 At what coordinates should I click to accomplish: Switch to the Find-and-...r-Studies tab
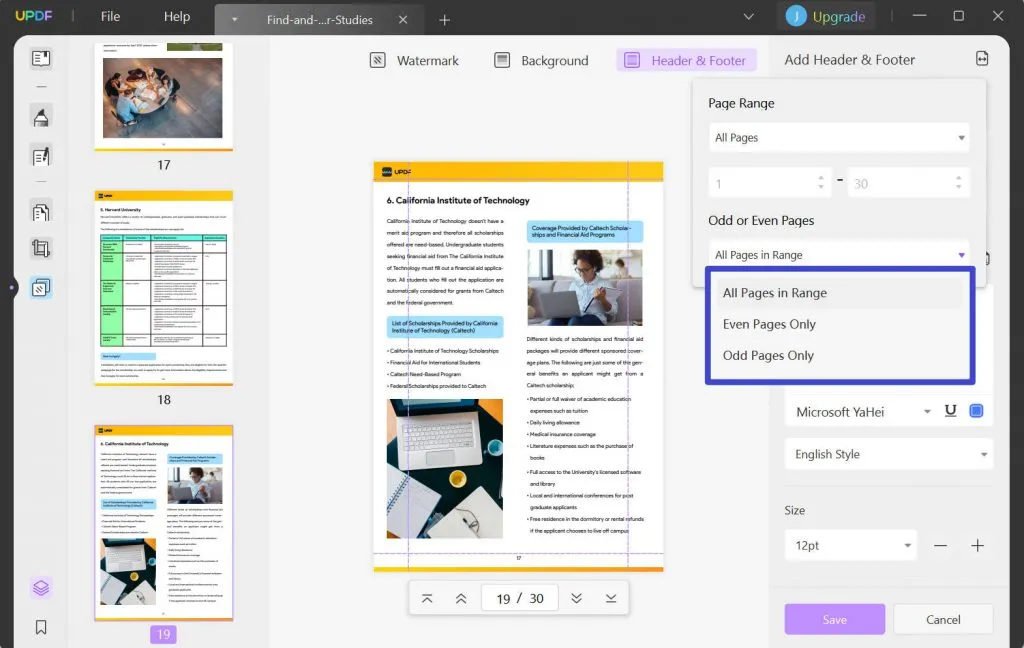[319, 20]
